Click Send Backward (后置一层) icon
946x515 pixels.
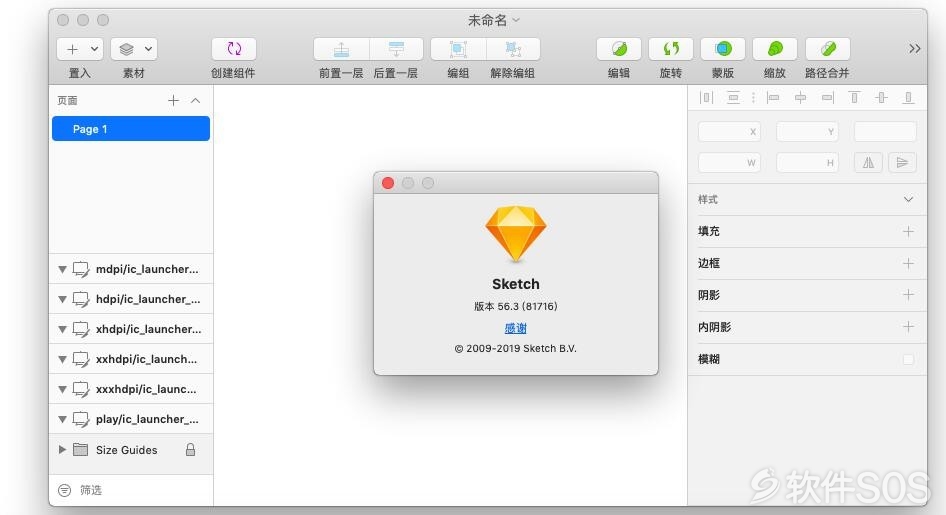point(396,49)
